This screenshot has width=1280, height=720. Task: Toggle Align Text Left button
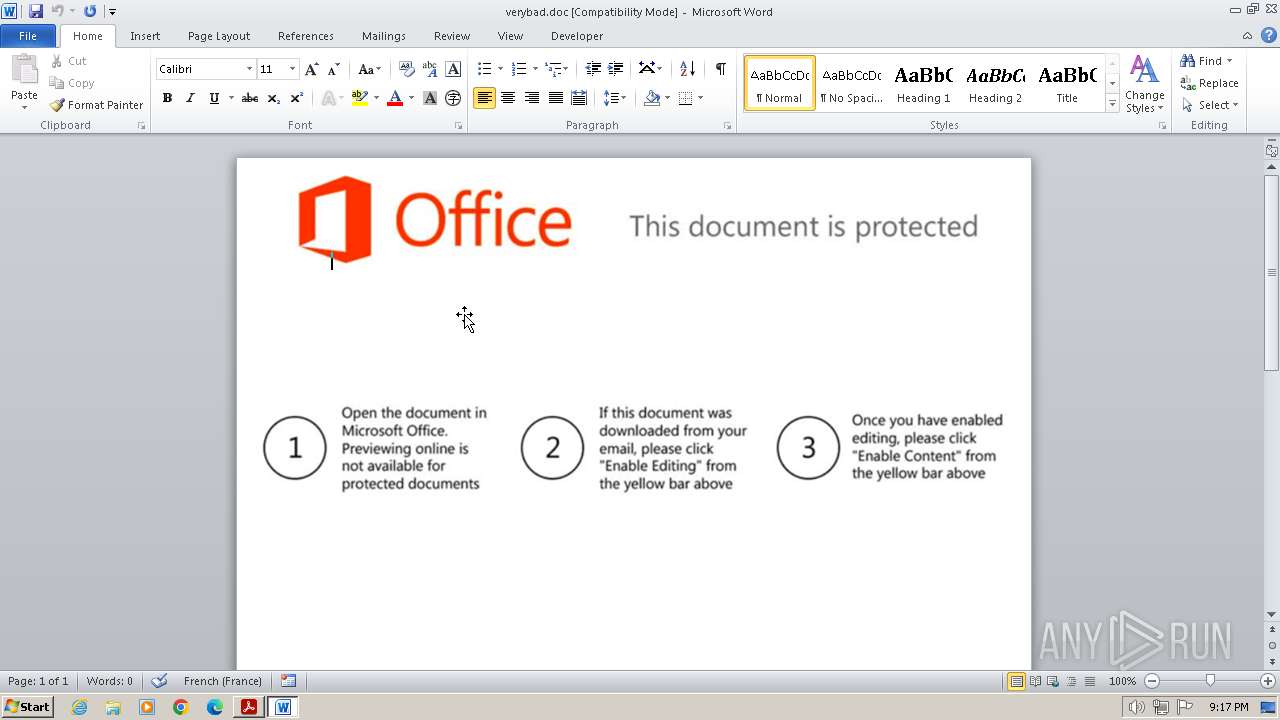[484, 98]
